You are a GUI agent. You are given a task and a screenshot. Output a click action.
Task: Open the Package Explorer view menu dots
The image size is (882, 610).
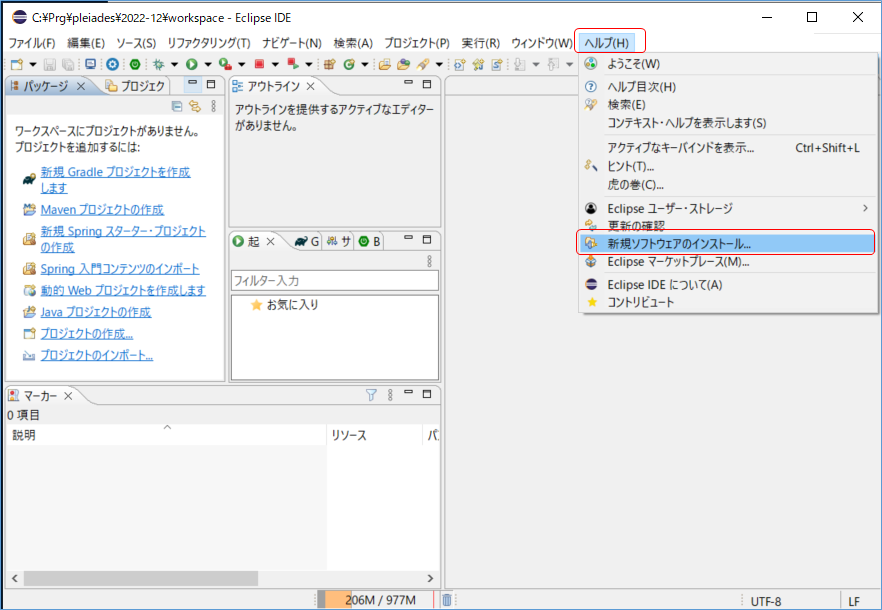tap(214, 106)
